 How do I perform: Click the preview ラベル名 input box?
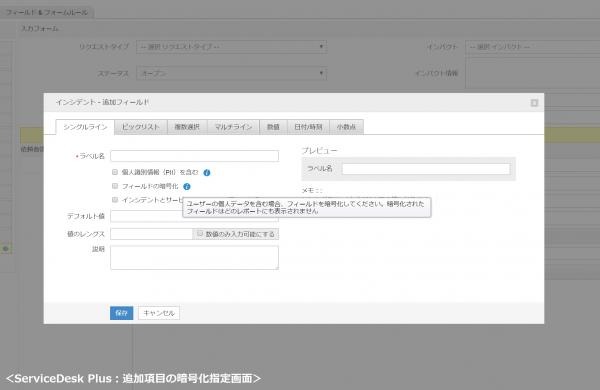pos(426,169)
